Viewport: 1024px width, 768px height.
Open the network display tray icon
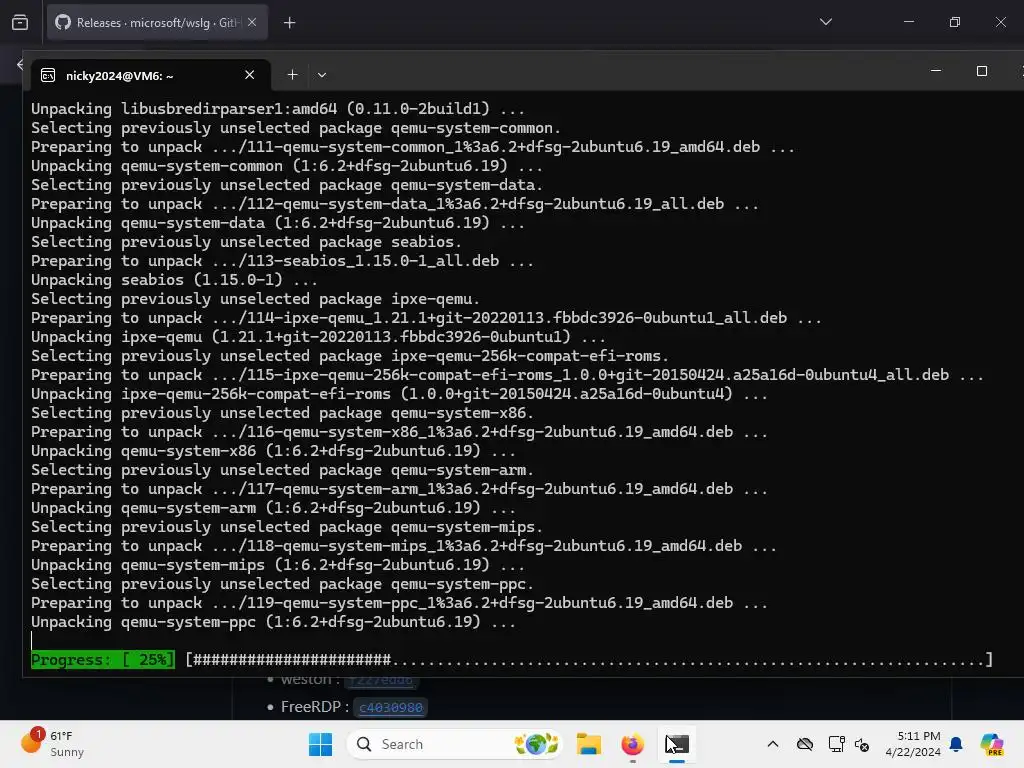(836, 744)
